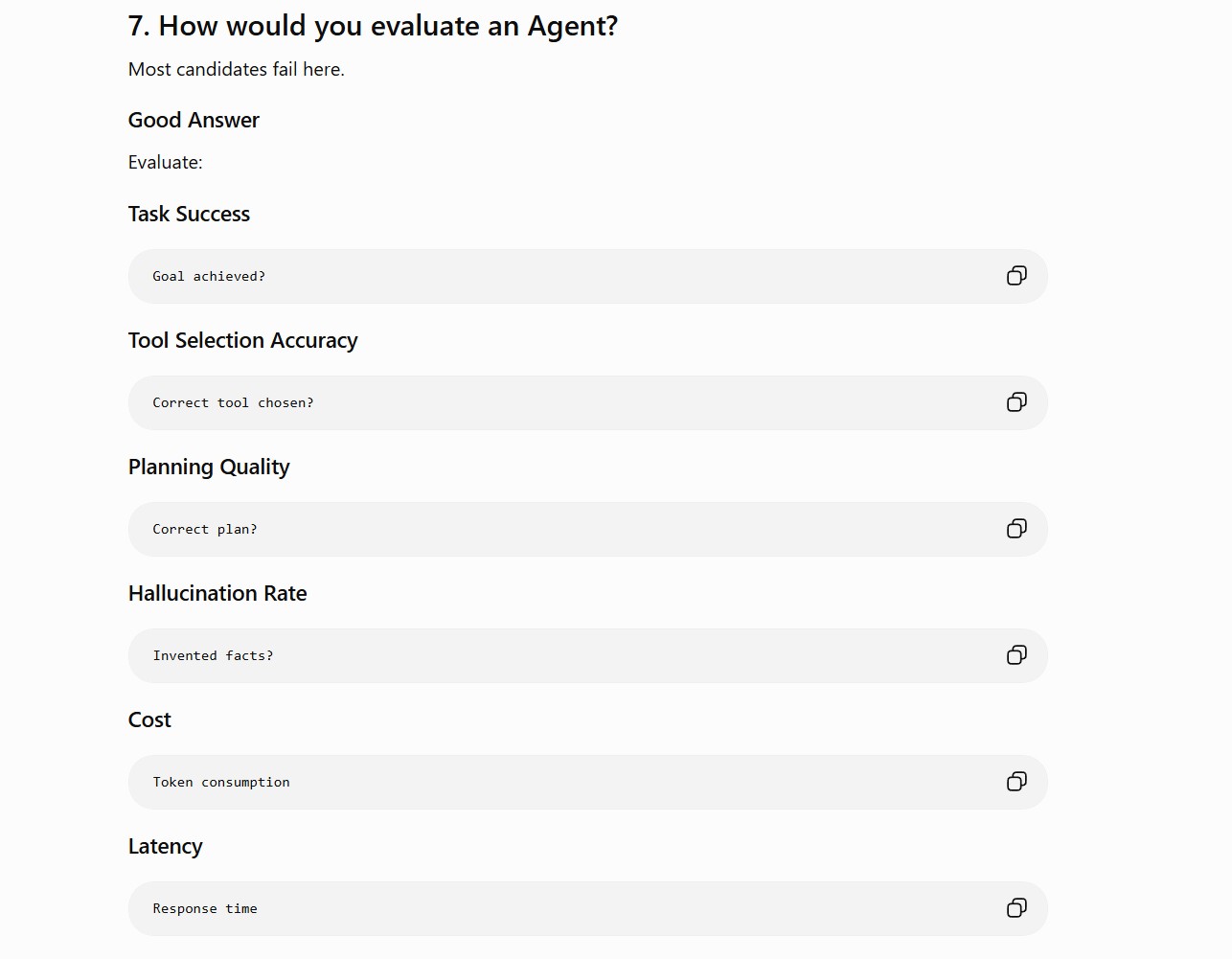Image resolution: width=1232 pixels, height=959 pixels.
Task: Click the "Token consumption" code text
Action: click(221, 782)
